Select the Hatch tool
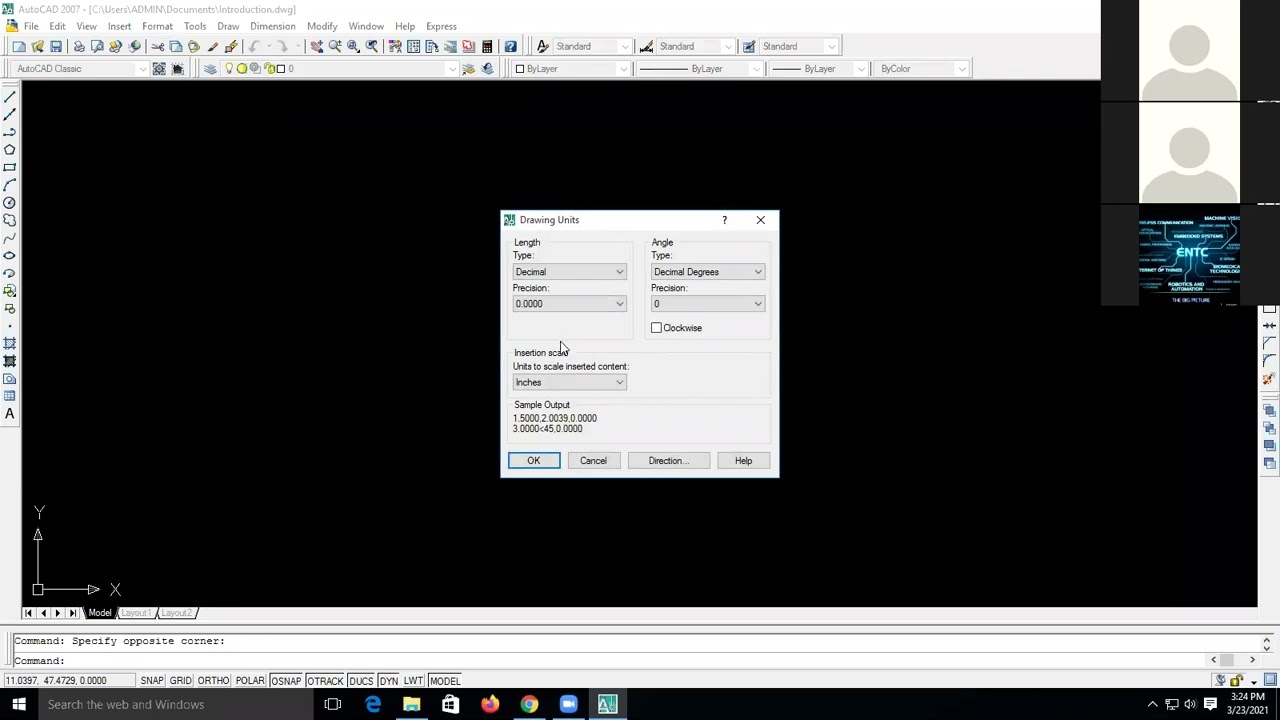The height and width of the screenshot is (720, 1280). pyautogui.click(x=10, y=343)
